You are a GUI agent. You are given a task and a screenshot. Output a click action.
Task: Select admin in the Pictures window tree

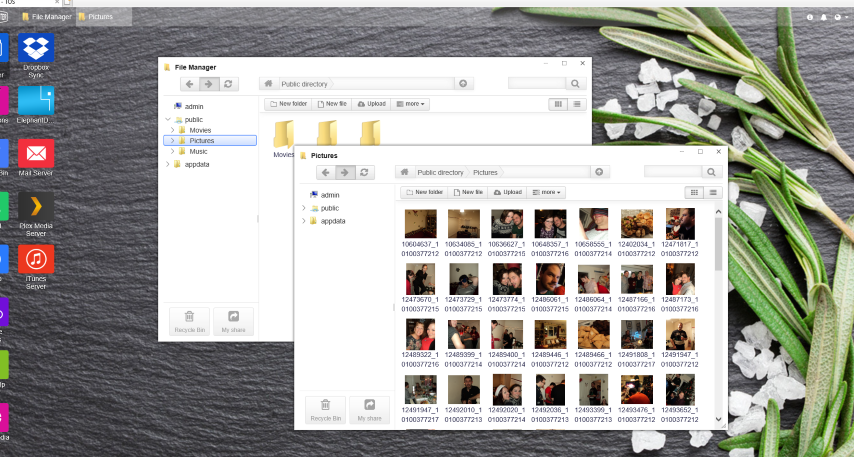(x=330, y=194)
